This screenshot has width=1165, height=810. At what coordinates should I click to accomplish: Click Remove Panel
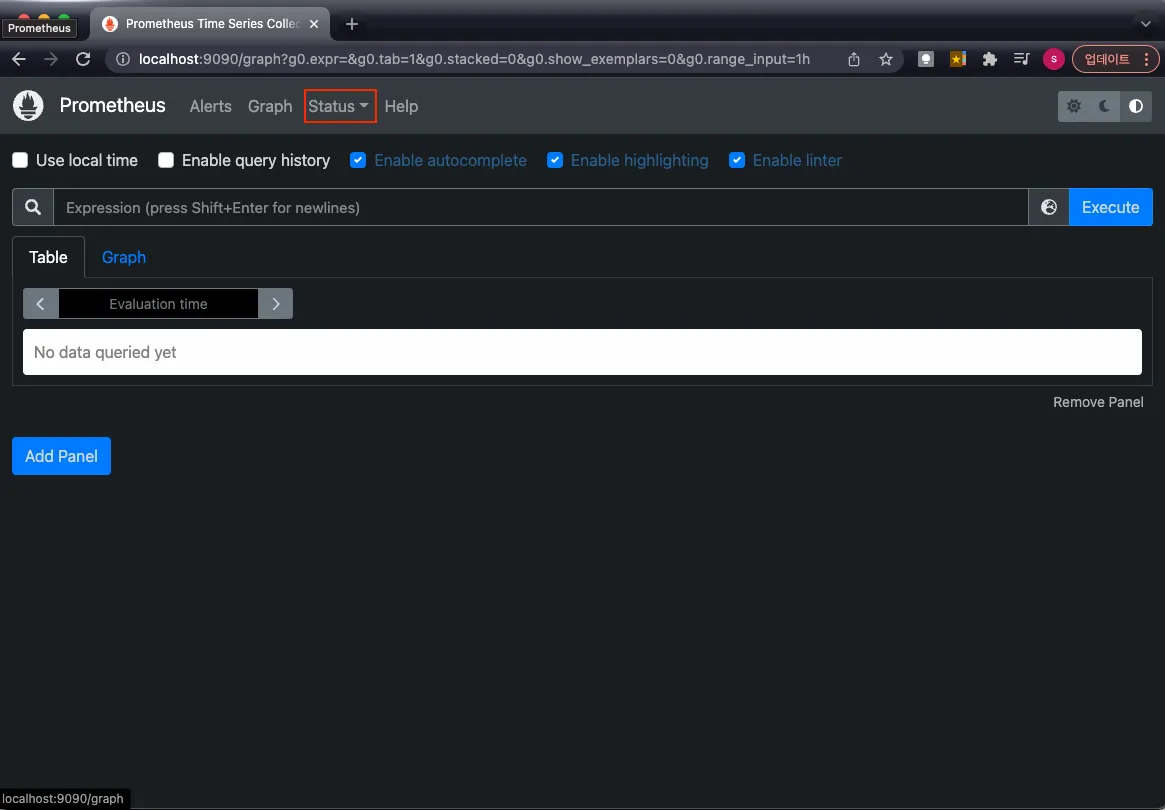[x=1098, y=402]
